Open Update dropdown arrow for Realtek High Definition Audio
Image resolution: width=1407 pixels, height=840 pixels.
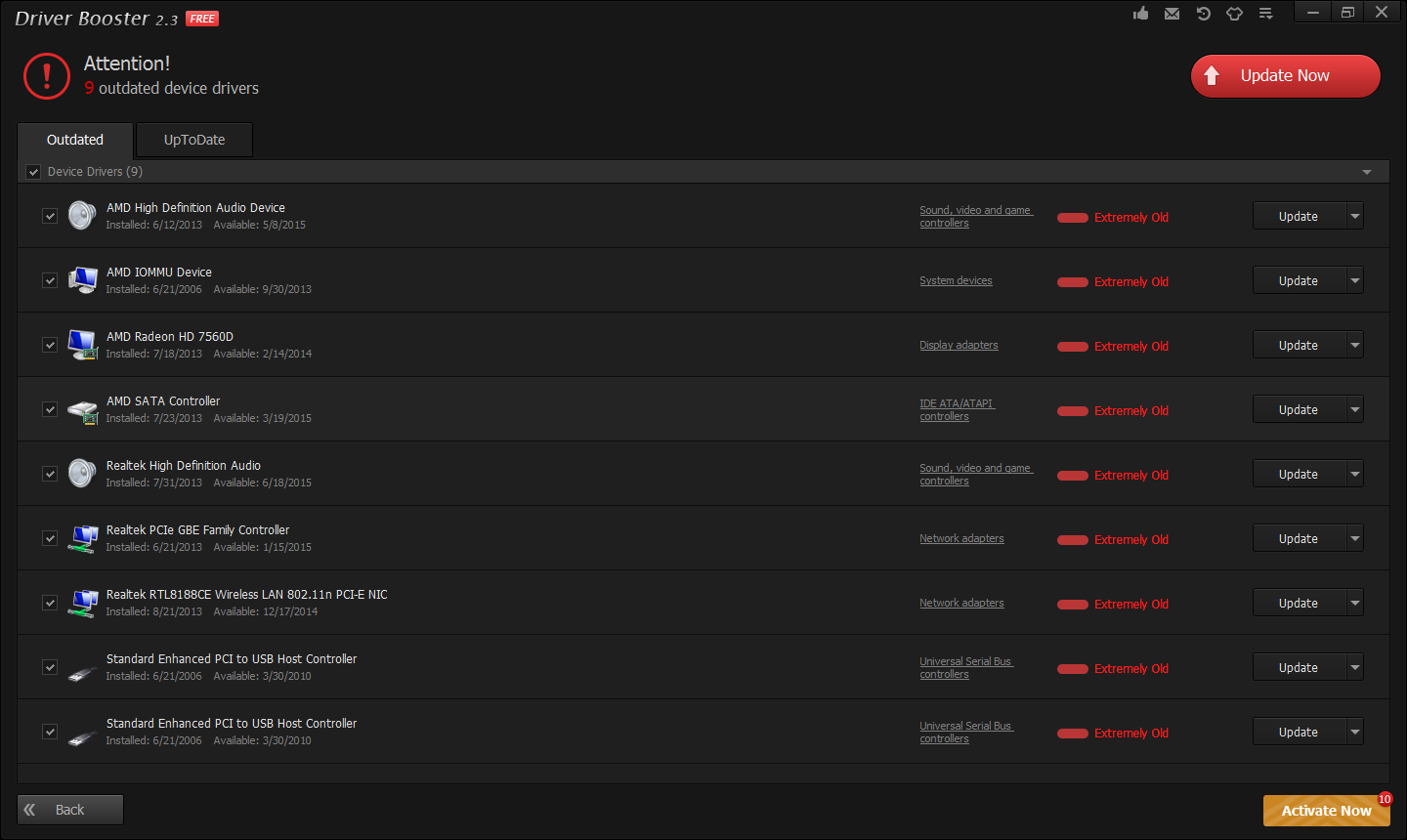(x=1355, y=474)
